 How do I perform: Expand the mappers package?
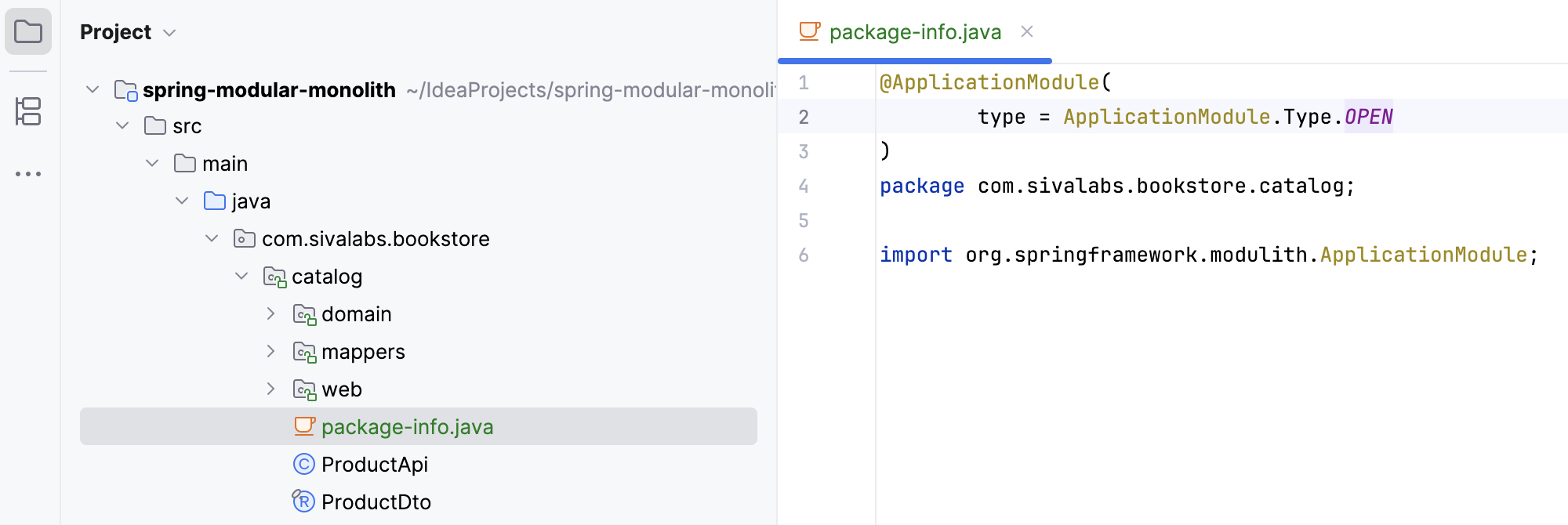[270, 352]
